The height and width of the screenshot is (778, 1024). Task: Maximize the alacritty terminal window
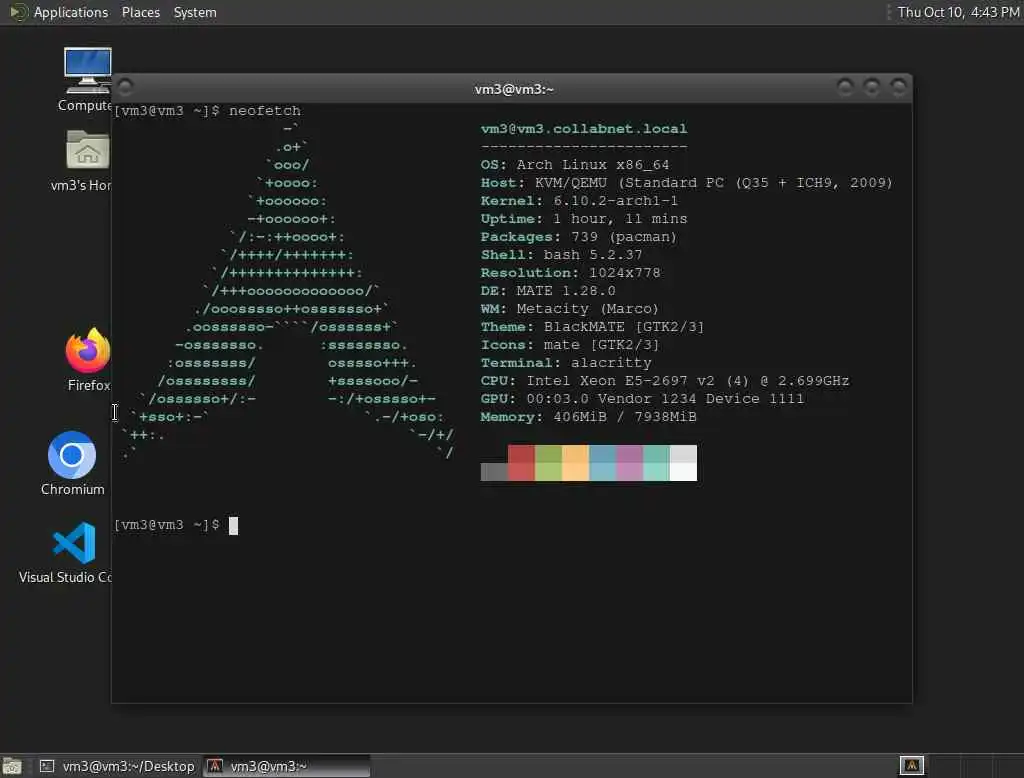[872, 87]
